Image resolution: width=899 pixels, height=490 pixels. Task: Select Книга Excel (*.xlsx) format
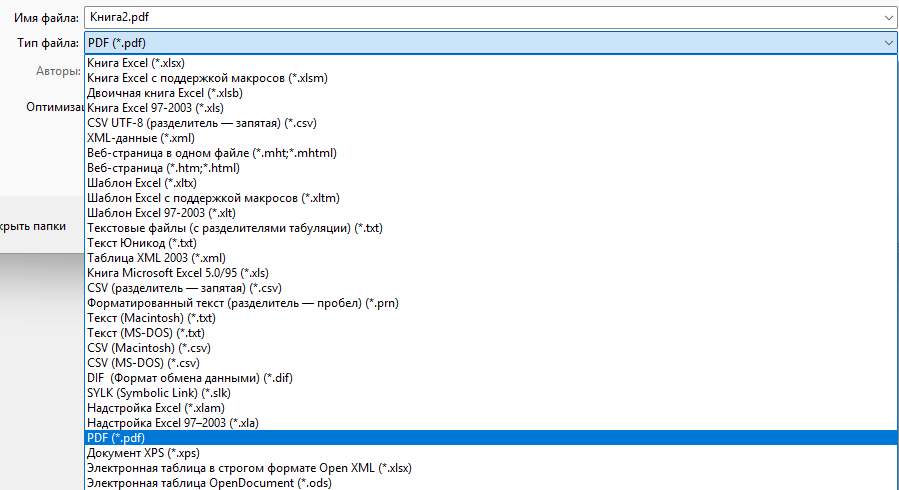[491, 63]
